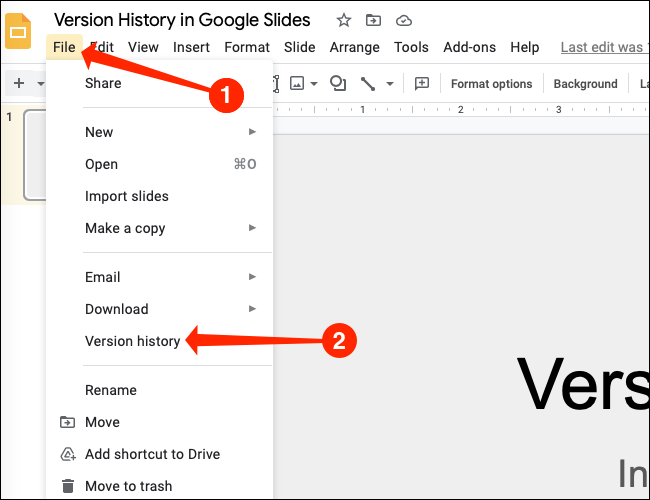Select the Text box tool
The image size is (650, 500).
tap(276, 84)
